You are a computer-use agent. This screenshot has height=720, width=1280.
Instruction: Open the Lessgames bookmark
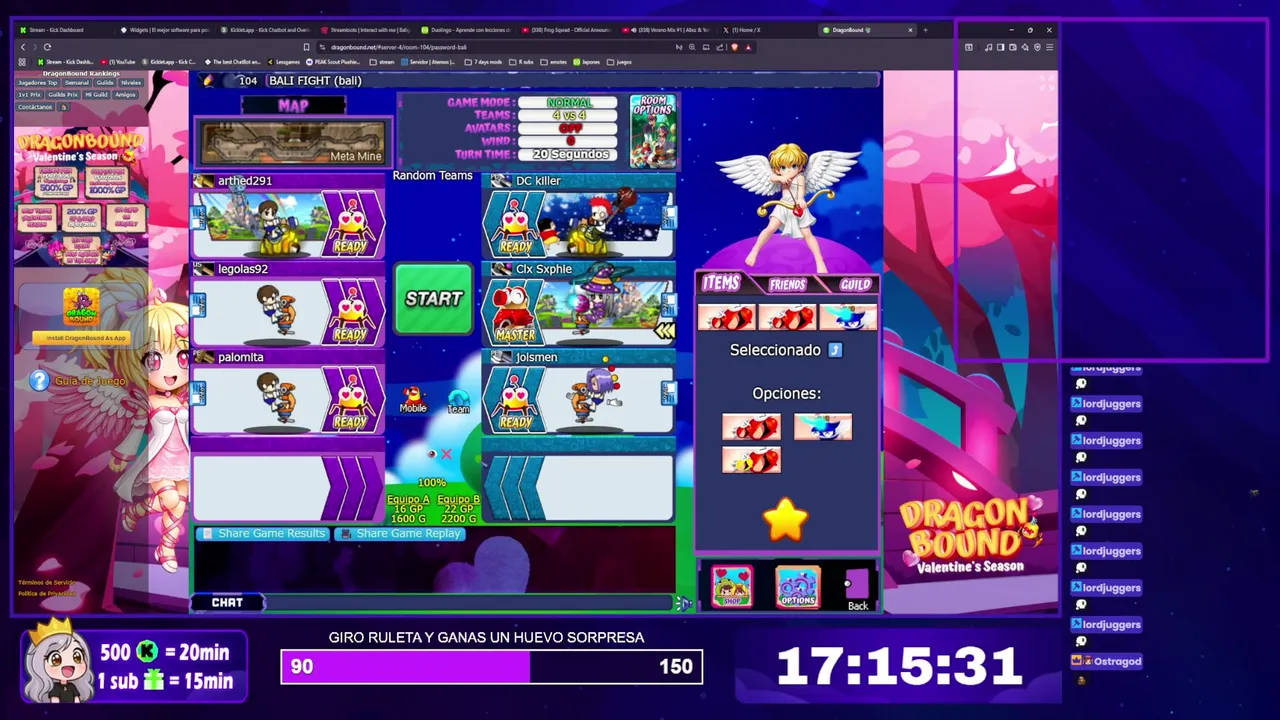click(285, 62)
